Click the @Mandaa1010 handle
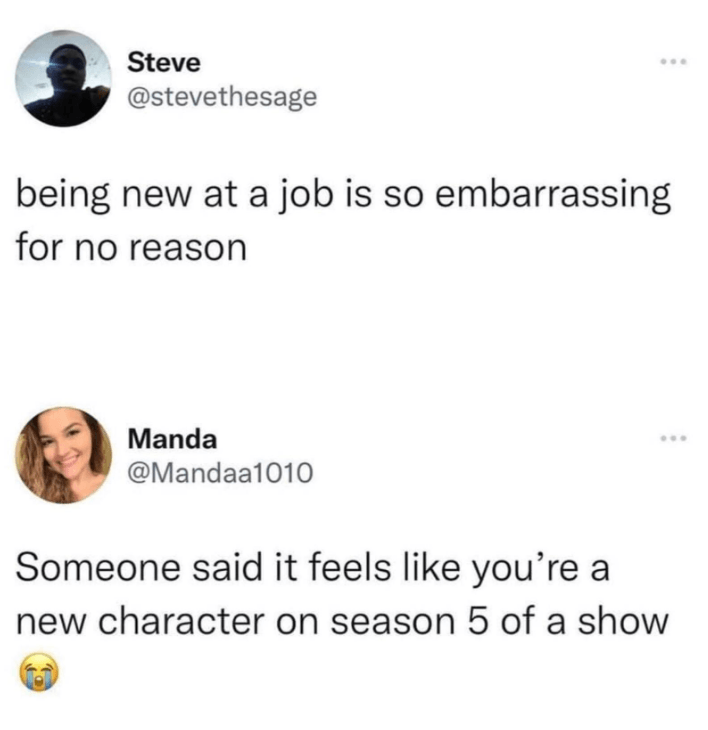Screen dimensions: 708x730 (x=220, y=473)
